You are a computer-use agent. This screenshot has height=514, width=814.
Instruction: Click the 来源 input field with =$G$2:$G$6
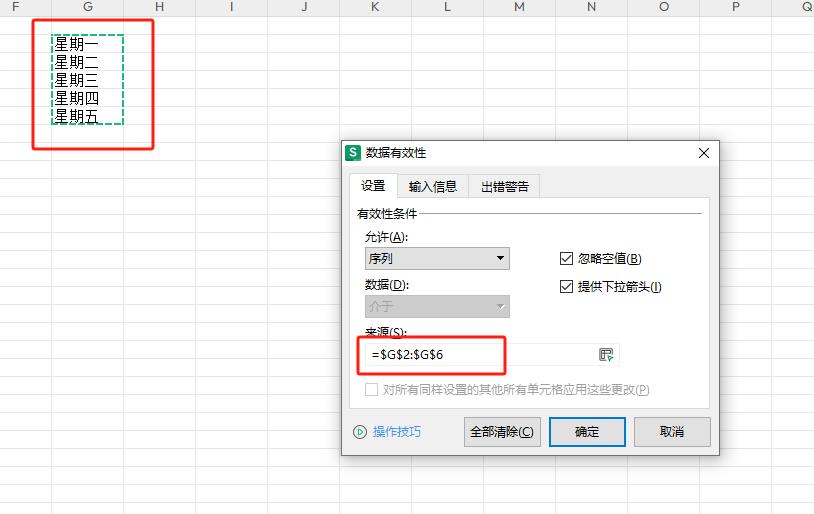point(492,355)
